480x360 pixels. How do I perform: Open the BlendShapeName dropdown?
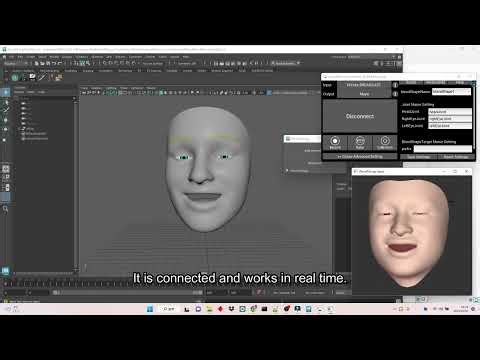tap(451, 91)
